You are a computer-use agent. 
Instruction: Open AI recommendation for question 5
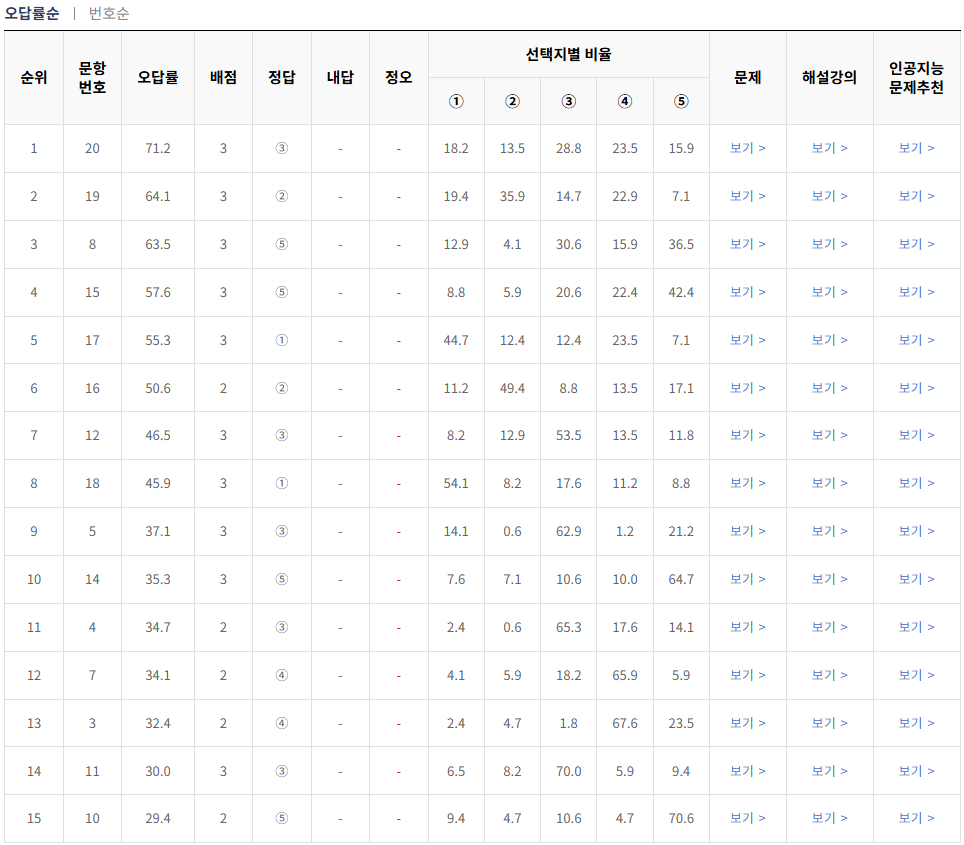pyautogui.click(x=916, y=531)
